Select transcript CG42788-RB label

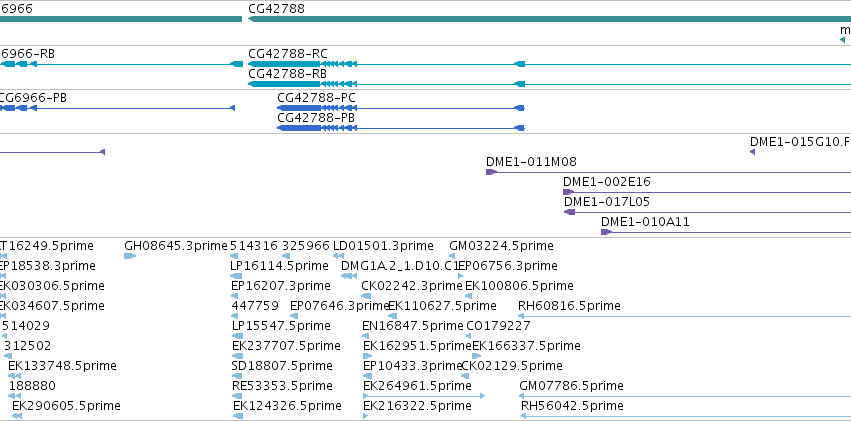coord(287,74)
